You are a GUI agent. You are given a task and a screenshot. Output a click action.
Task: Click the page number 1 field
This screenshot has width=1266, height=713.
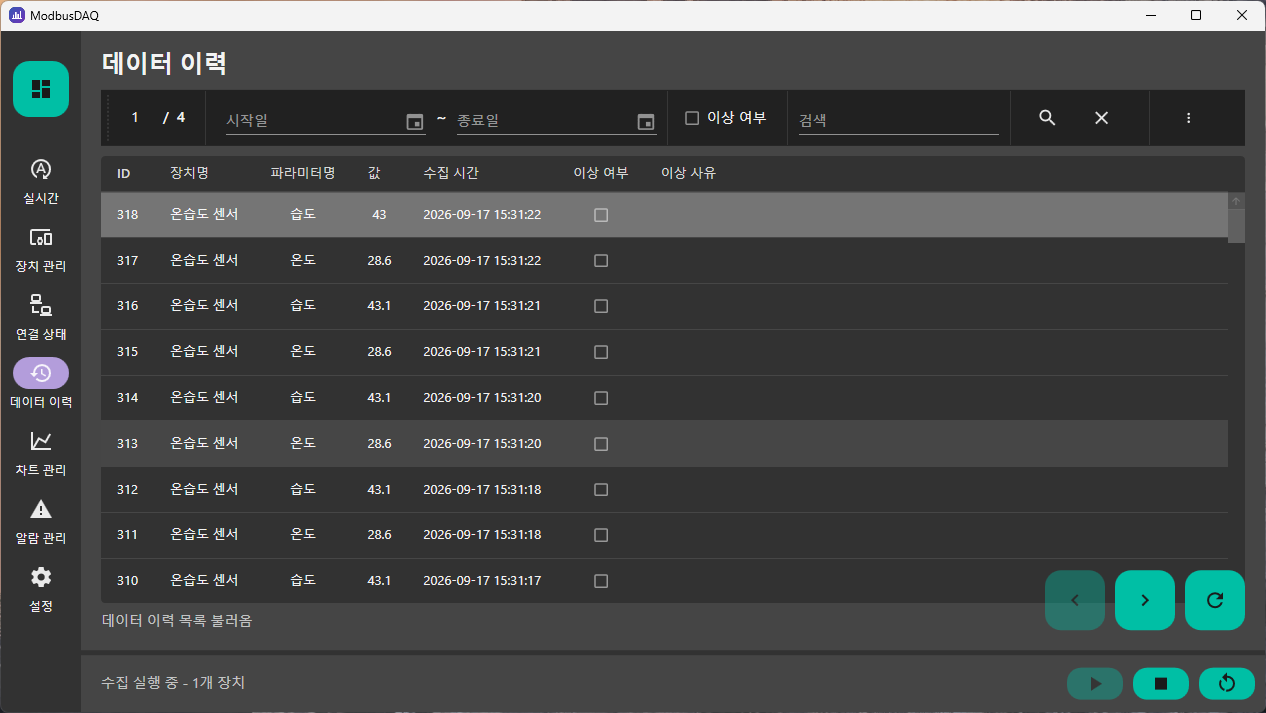135,118
